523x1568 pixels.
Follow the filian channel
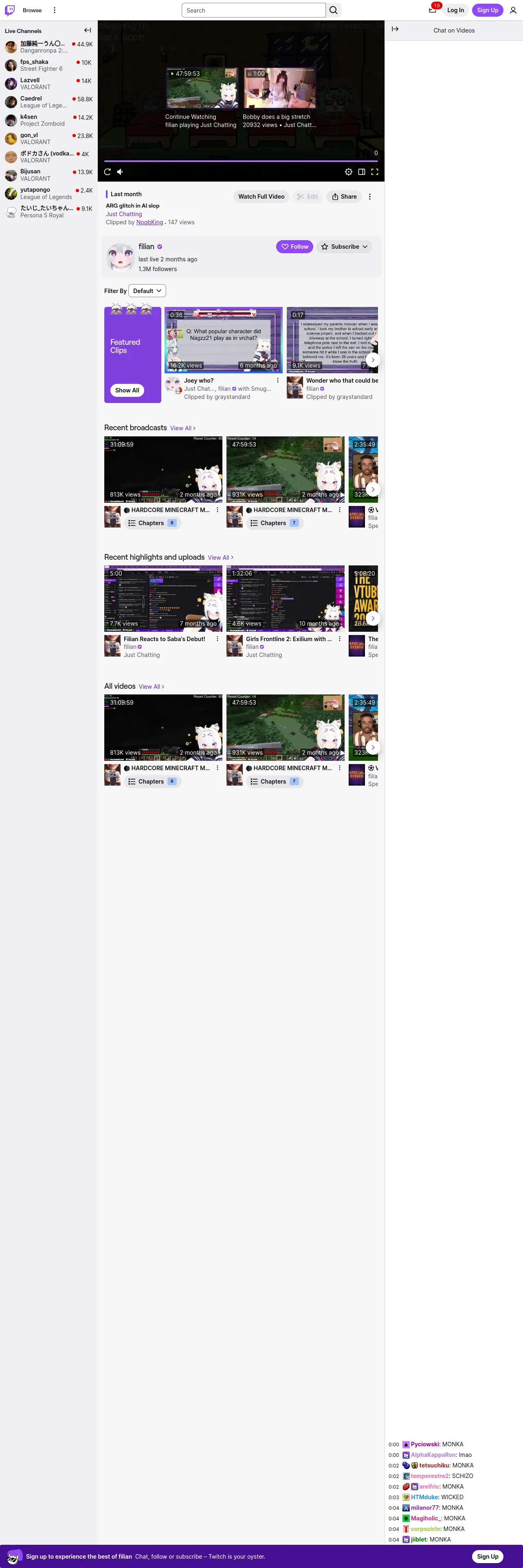point(294,247)
